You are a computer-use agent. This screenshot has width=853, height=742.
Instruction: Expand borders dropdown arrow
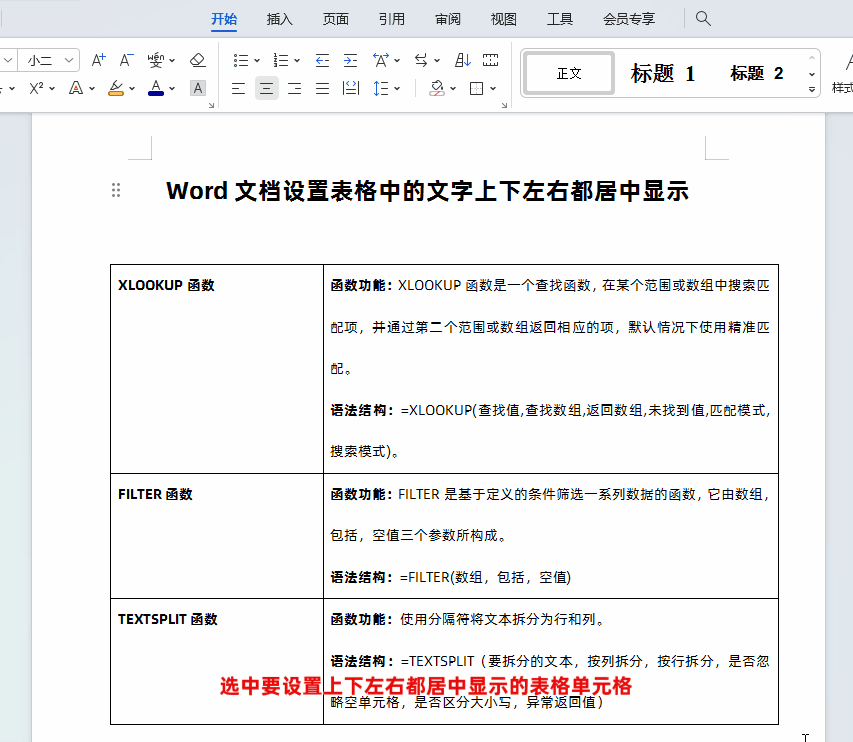tap(493, 88)
